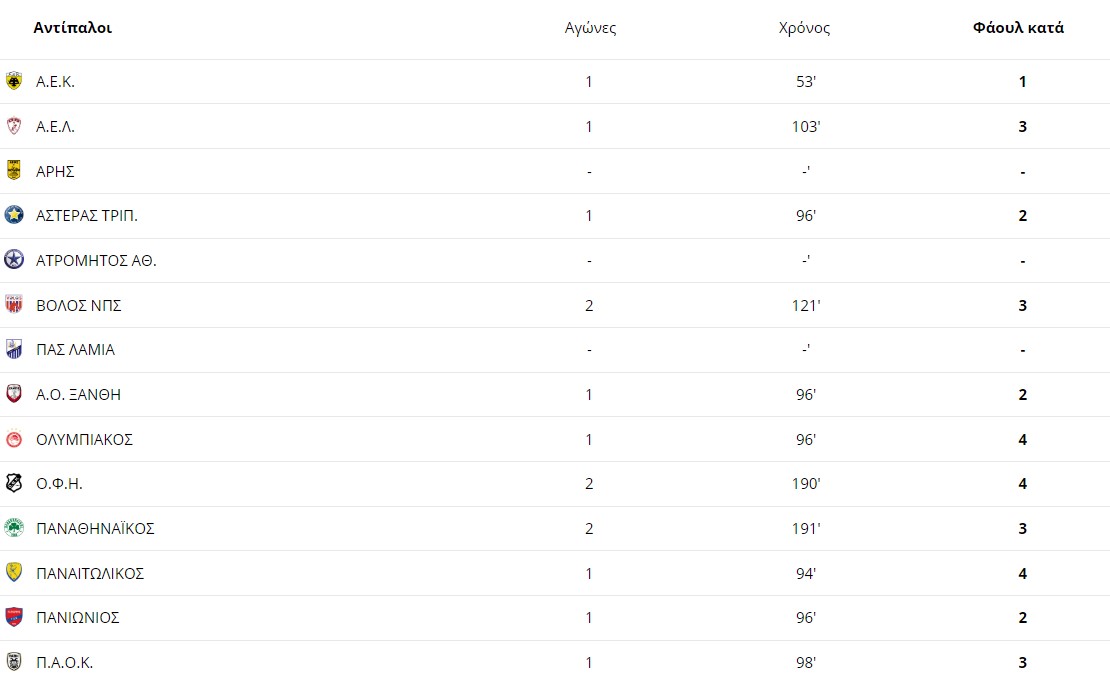The image size is (1110, 683).
Task: Click the Α.Ε.Λ. team crest icon
Action: [x=13, y=126]
